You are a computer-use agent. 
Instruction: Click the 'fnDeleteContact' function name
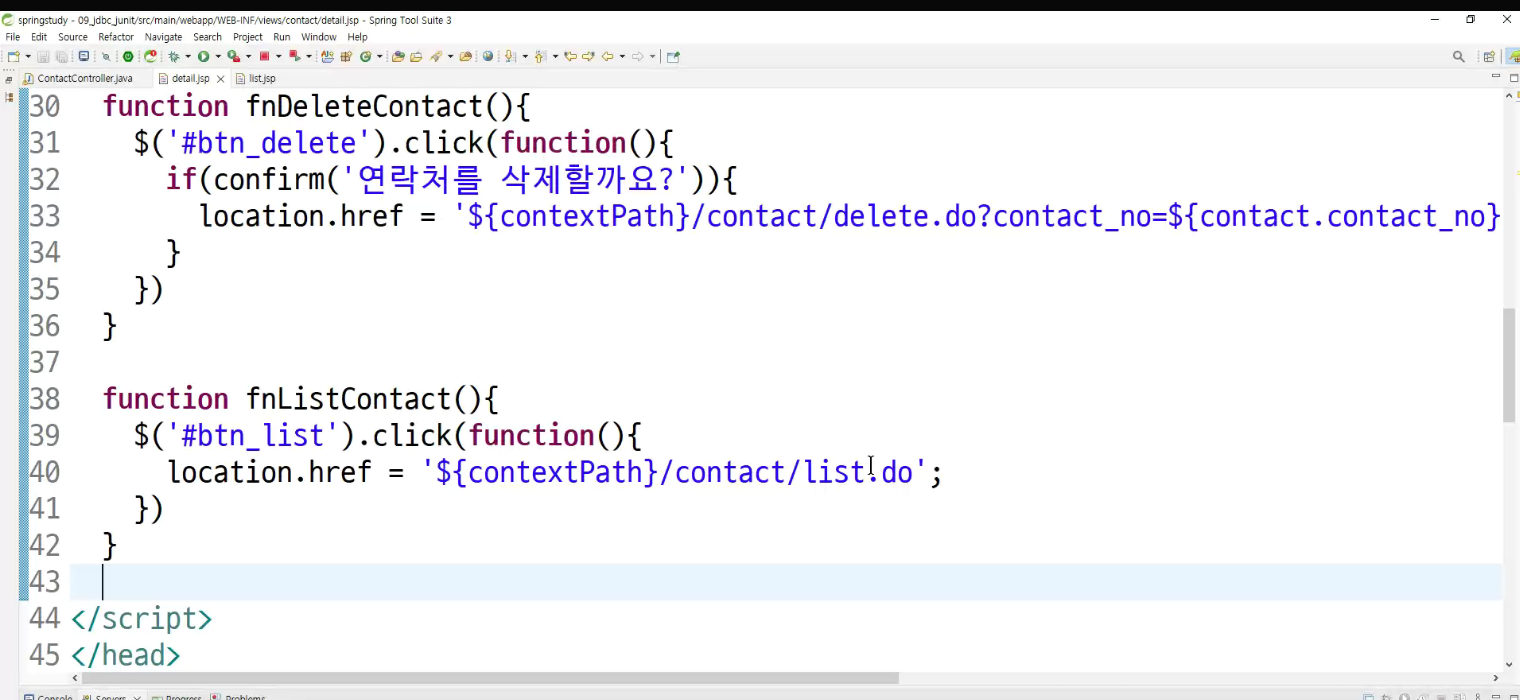[x=363, y=106]
